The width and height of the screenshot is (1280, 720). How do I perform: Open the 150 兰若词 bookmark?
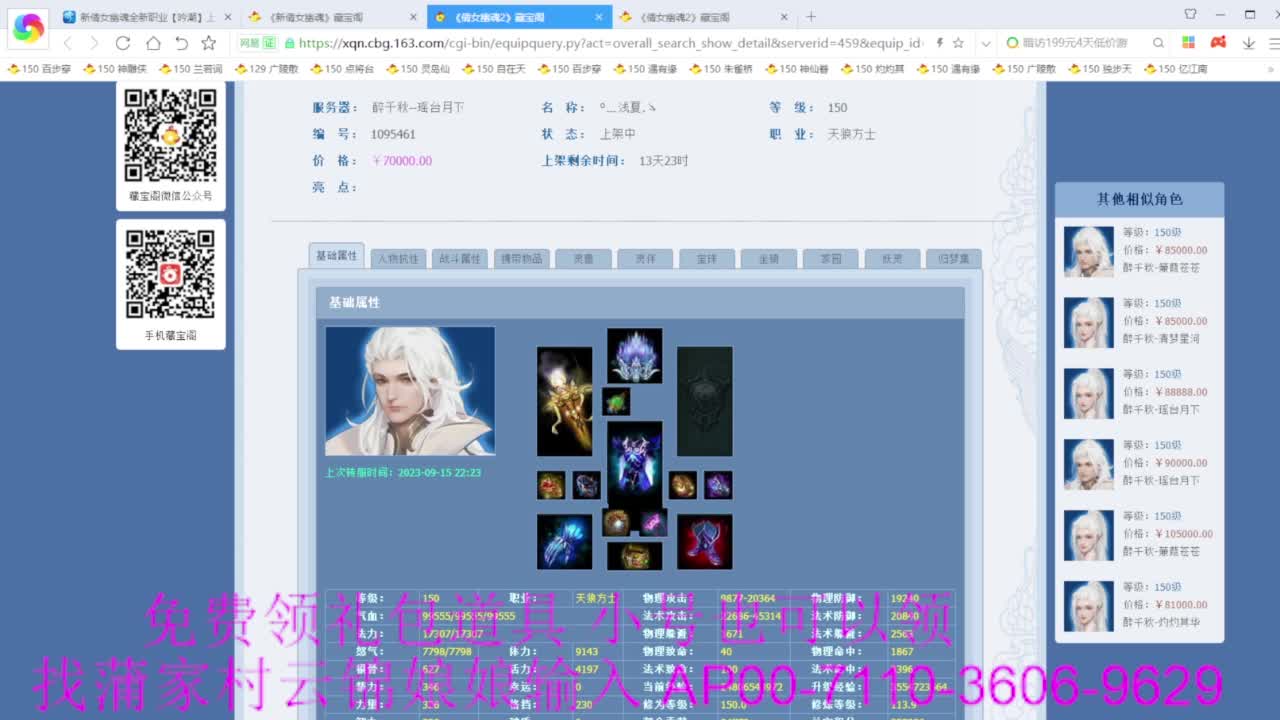coord(190,69)
